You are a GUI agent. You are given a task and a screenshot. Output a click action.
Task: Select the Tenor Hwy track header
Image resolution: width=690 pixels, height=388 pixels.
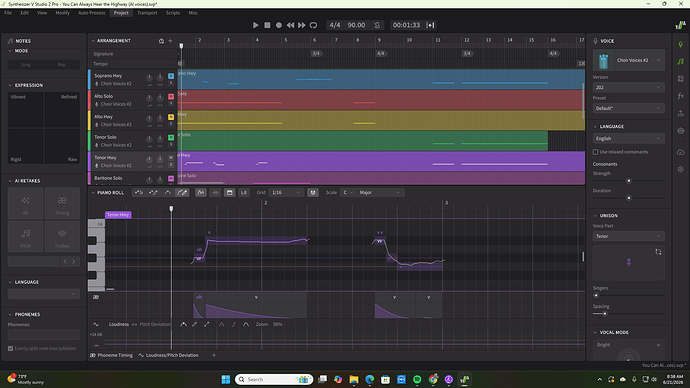119,161
